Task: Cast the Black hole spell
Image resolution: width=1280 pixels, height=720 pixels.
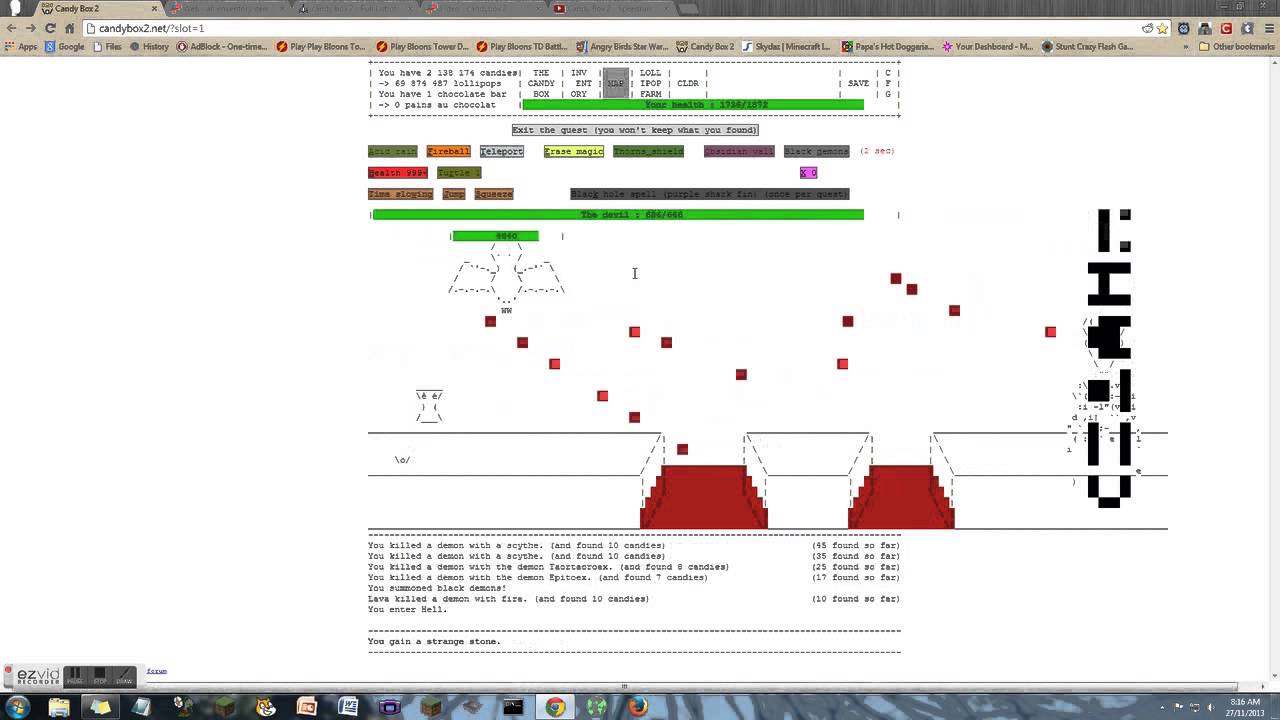Action: point(710,194)
